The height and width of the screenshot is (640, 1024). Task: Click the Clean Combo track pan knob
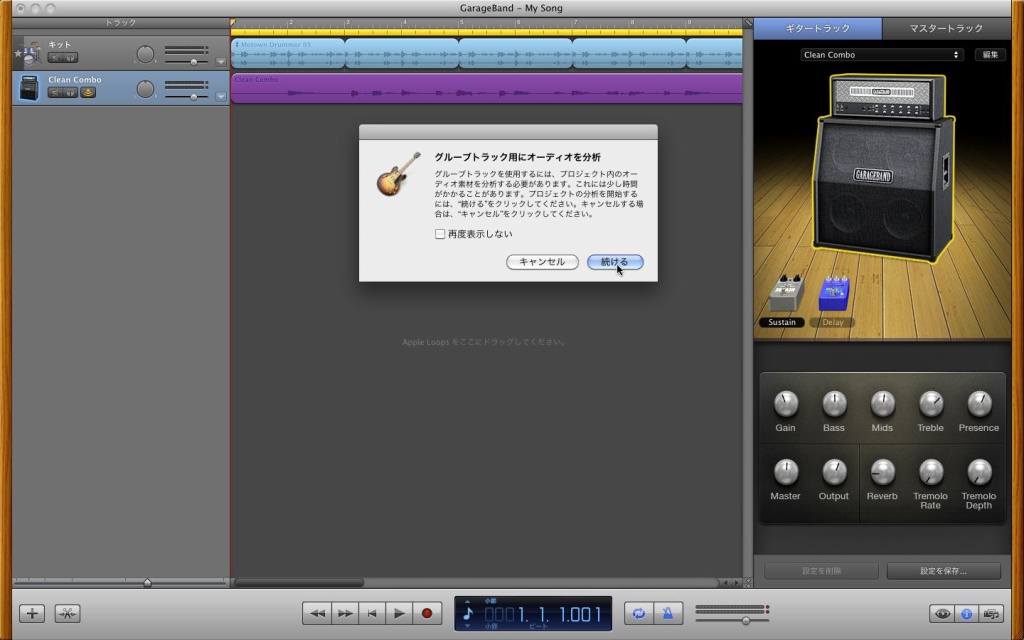[x=145, y=89]
